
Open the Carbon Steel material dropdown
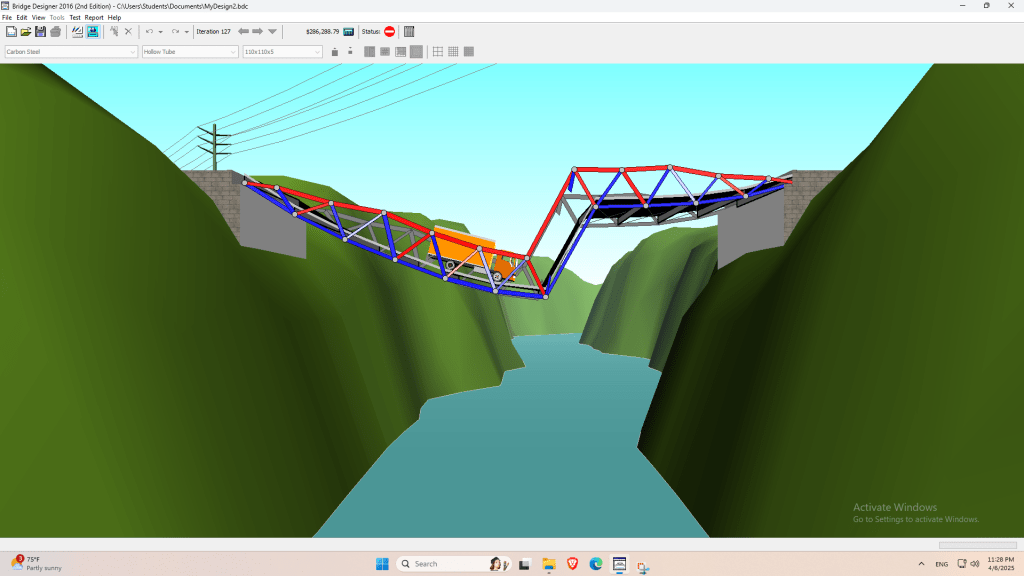click(x=71, y=52)
